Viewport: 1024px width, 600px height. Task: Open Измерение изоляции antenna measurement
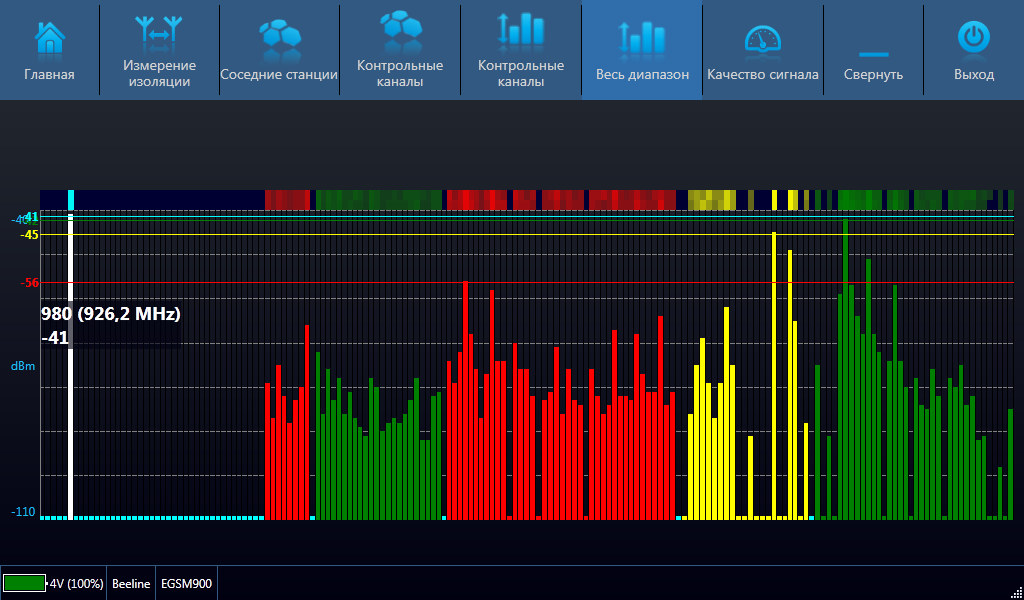159,50
